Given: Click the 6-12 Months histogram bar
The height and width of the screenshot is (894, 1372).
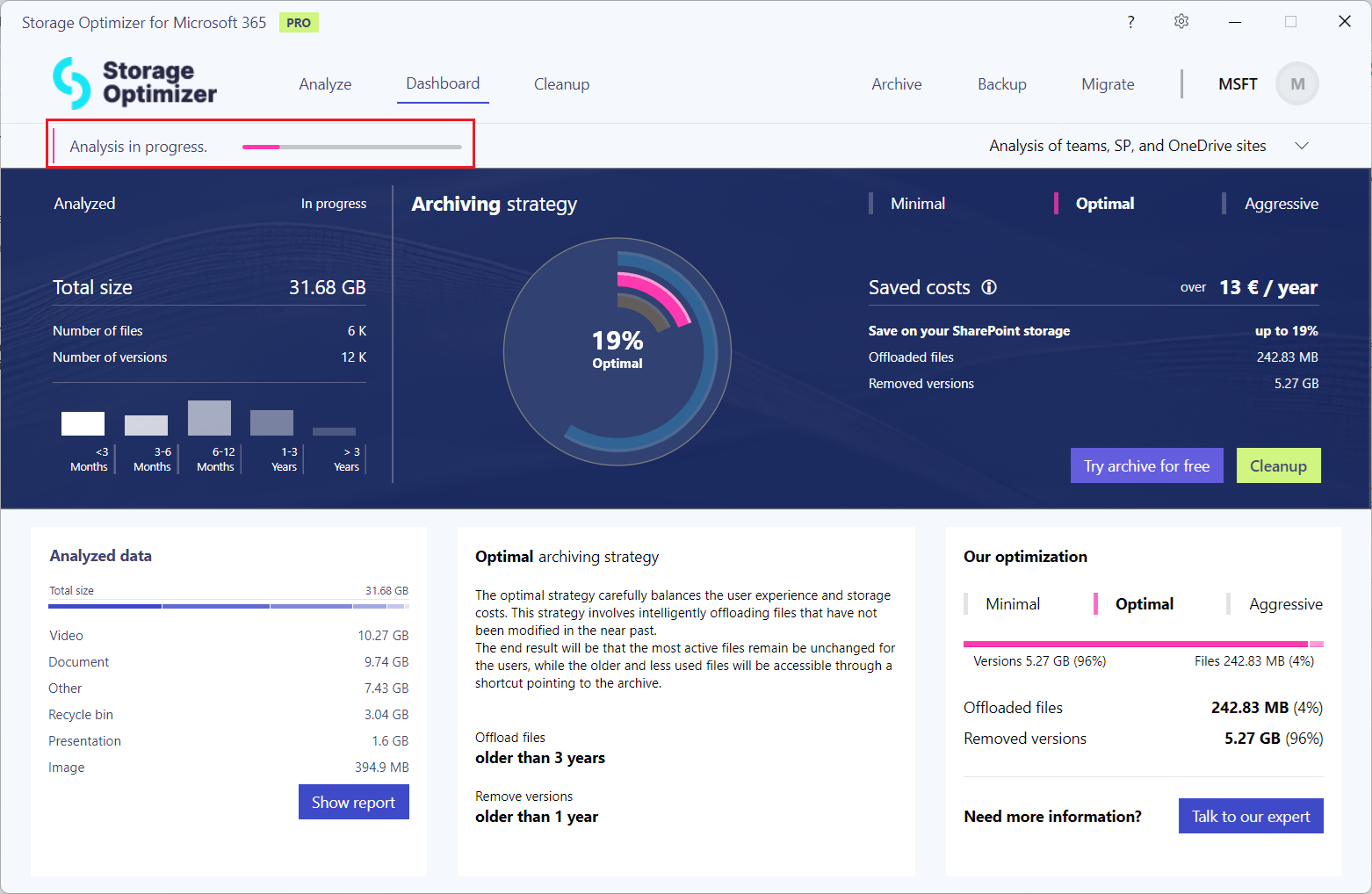Looking at the screenshot, I should tap(209, 418).
